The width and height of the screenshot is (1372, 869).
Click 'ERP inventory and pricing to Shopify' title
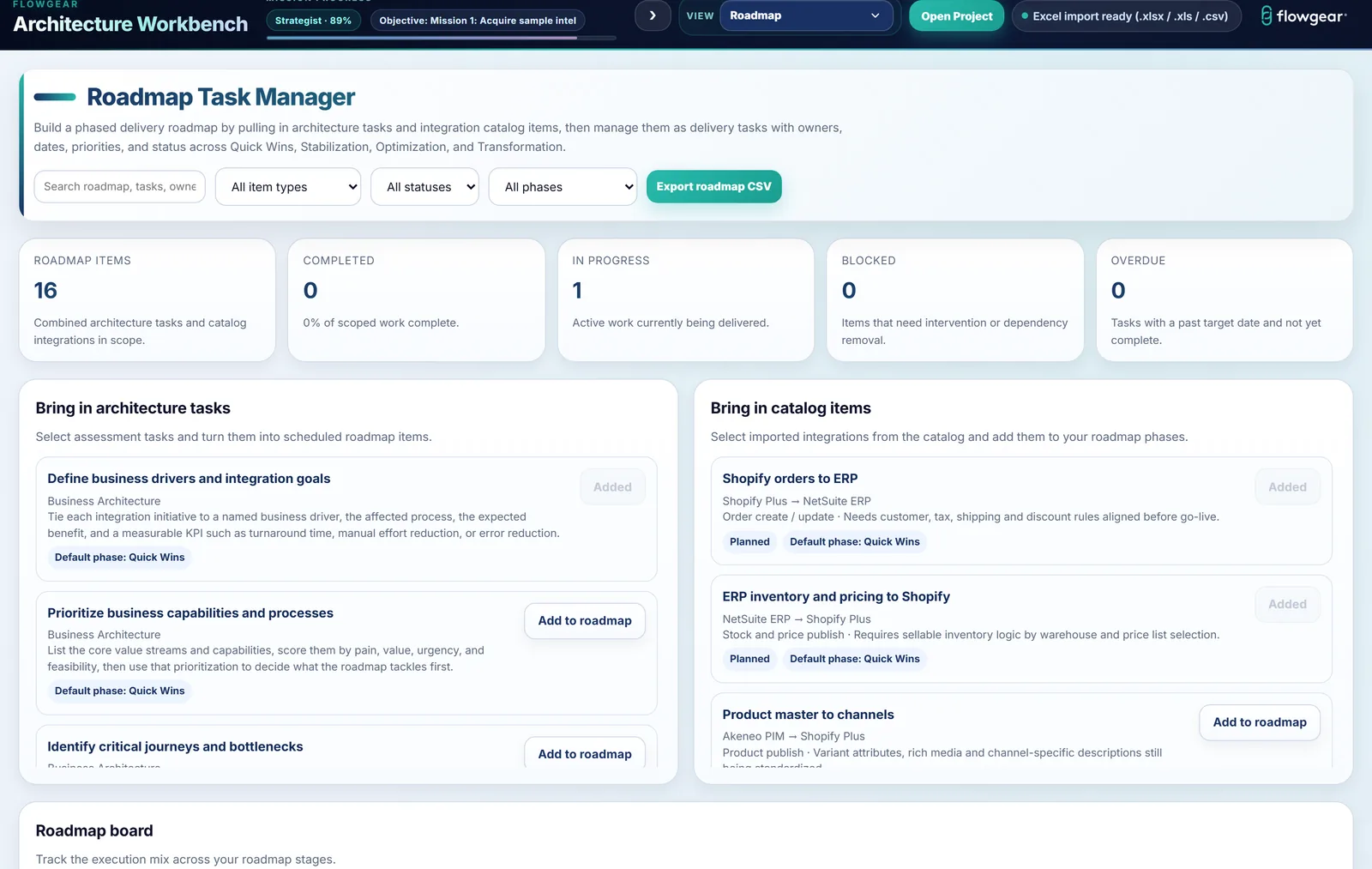836,596
